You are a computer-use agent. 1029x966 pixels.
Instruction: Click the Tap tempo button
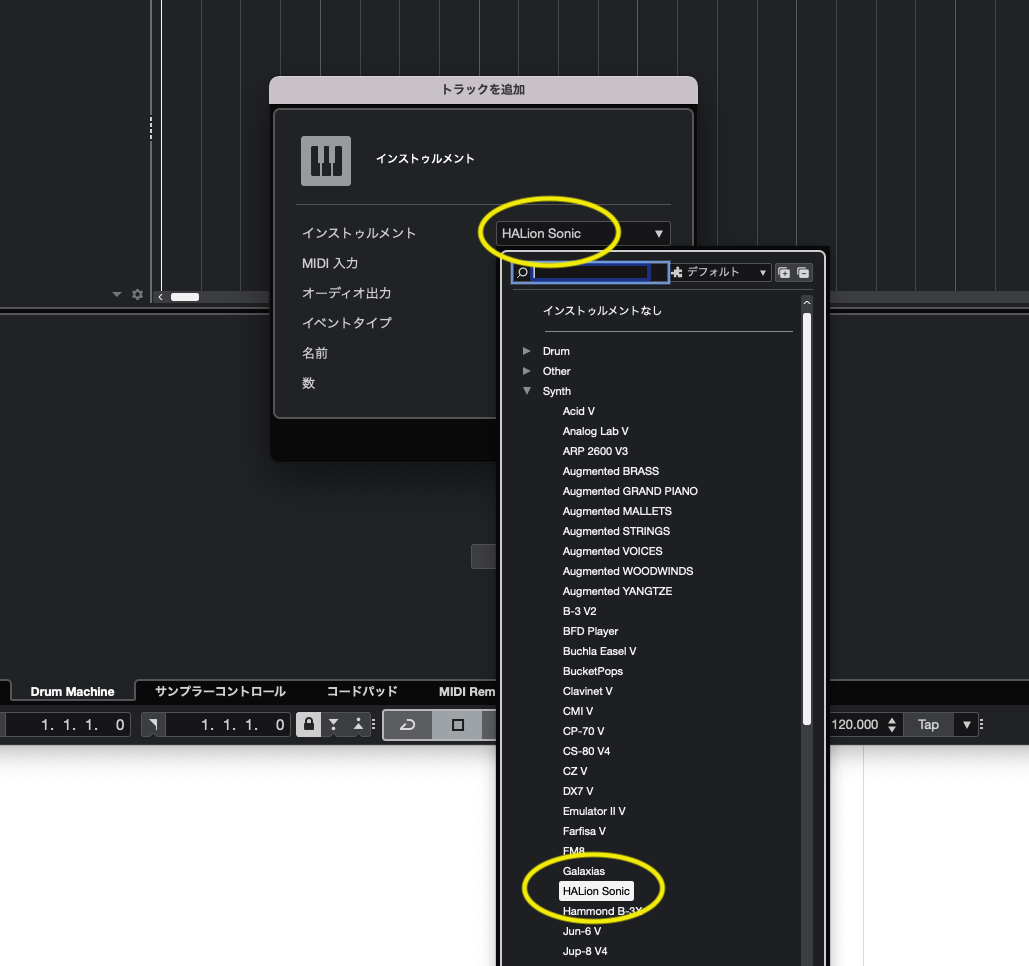(x=928, y=724)
